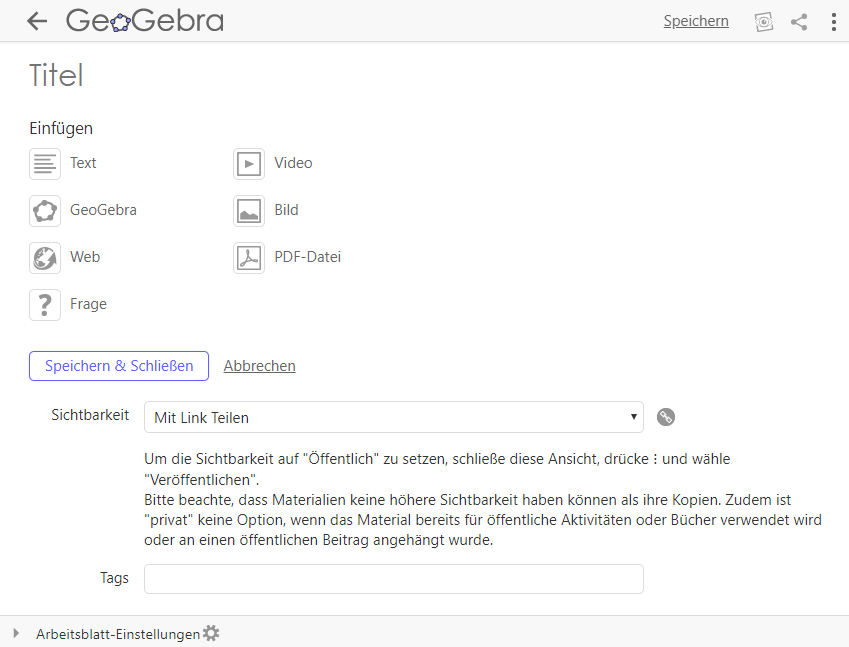This screenshot has width=849, height=647.
Task: Click the Arbeitsblatt-Einstellungen label
Action: [x=118, y=634]
